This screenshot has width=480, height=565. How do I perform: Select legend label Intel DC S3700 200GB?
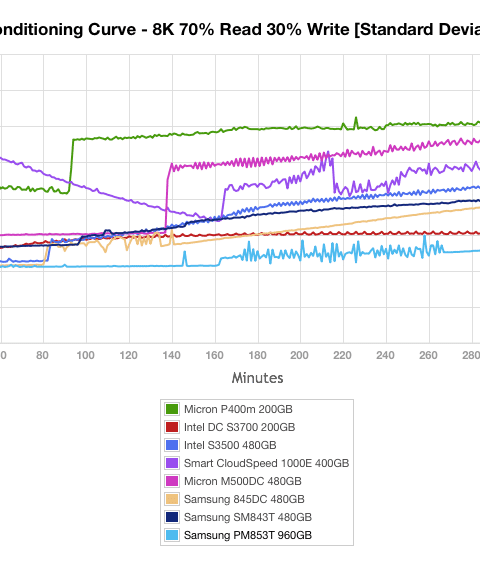240,427
